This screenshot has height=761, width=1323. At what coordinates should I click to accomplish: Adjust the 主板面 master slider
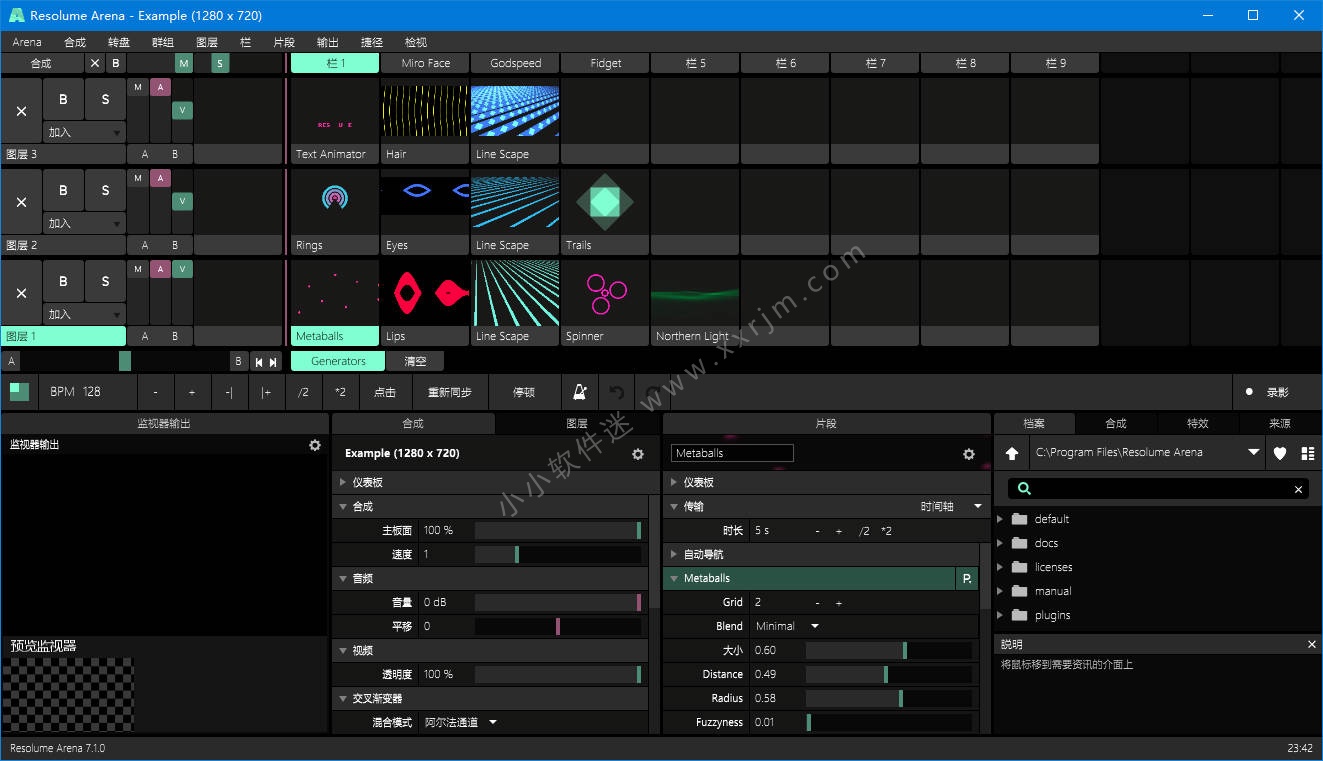coord(558,530)
